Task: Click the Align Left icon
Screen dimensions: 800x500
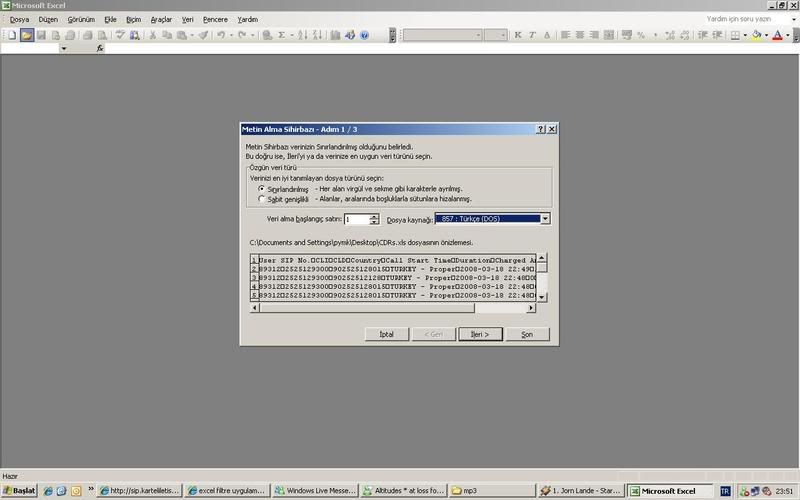Action: tap(565, 35)
